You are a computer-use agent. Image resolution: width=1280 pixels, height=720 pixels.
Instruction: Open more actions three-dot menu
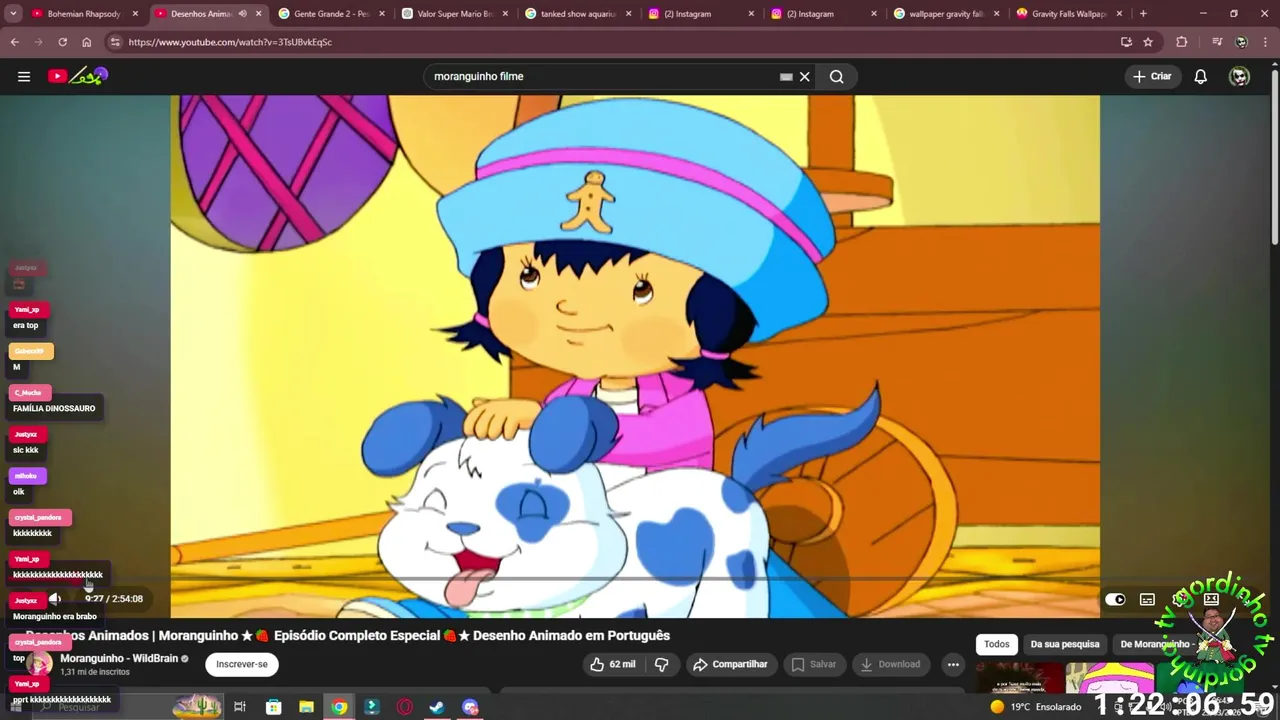[953, 664]
